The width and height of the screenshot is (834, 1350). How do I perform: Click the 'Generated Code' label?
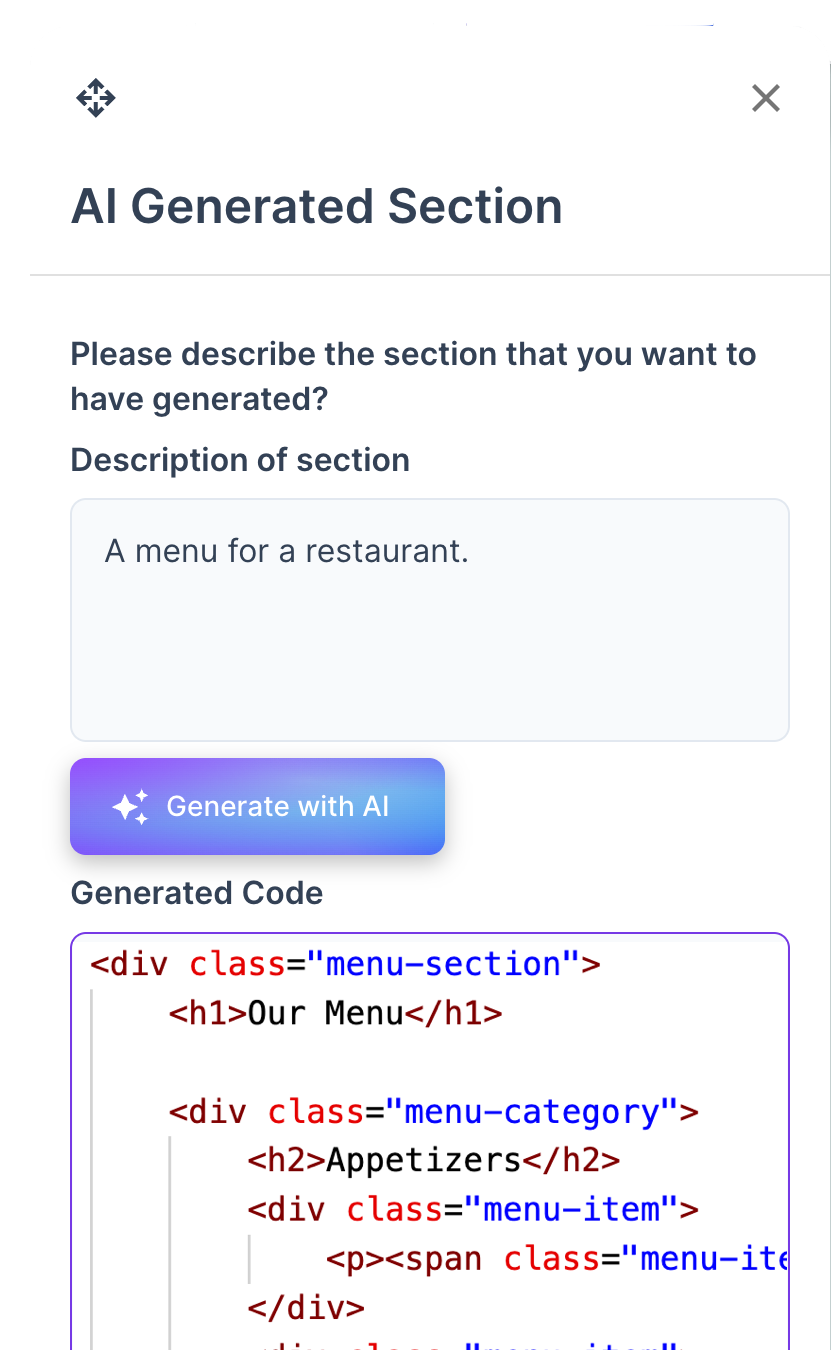[197, 893]
